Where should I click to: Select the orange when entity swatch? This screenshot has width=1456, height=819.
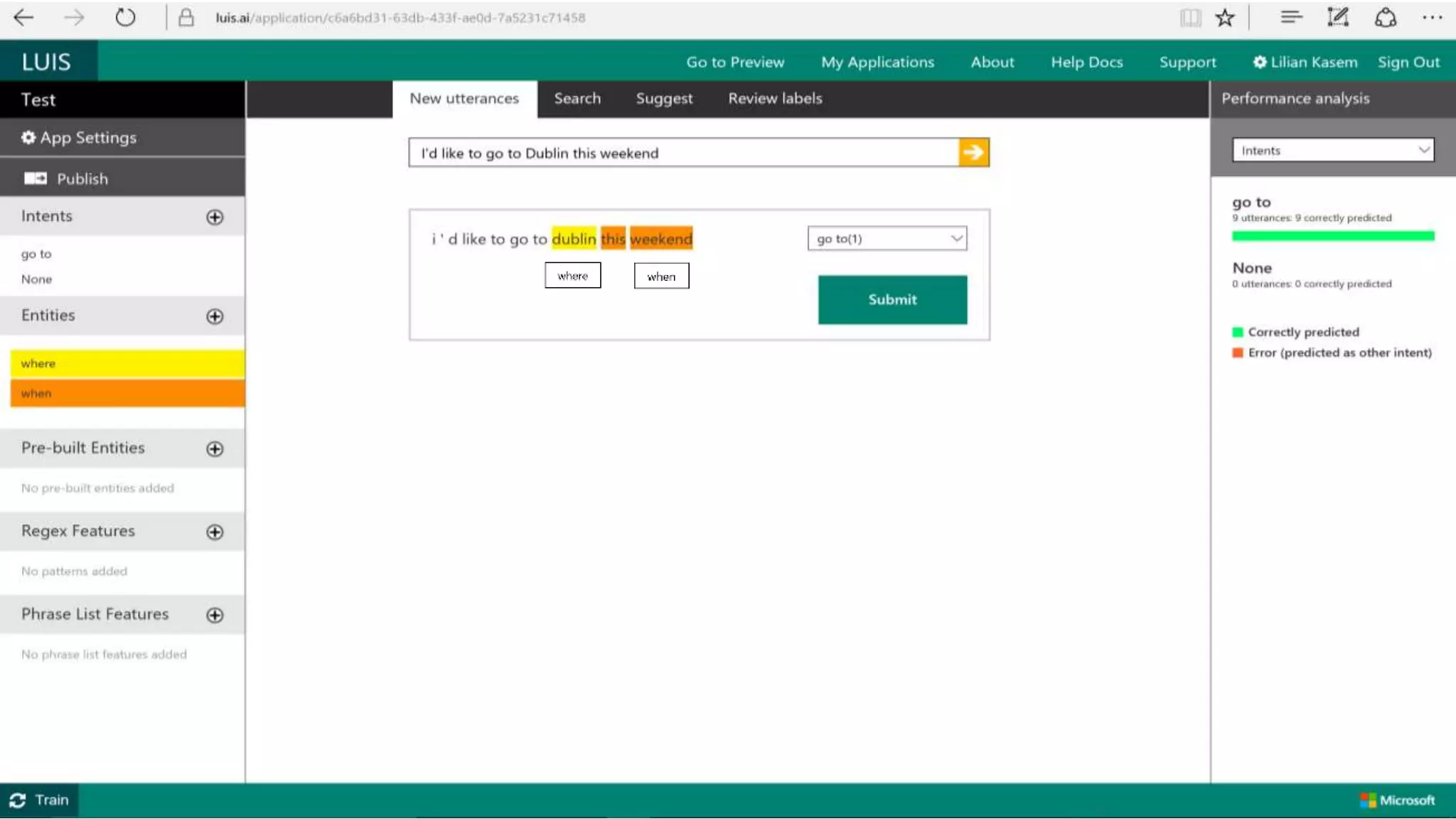(x=127, y=393)
